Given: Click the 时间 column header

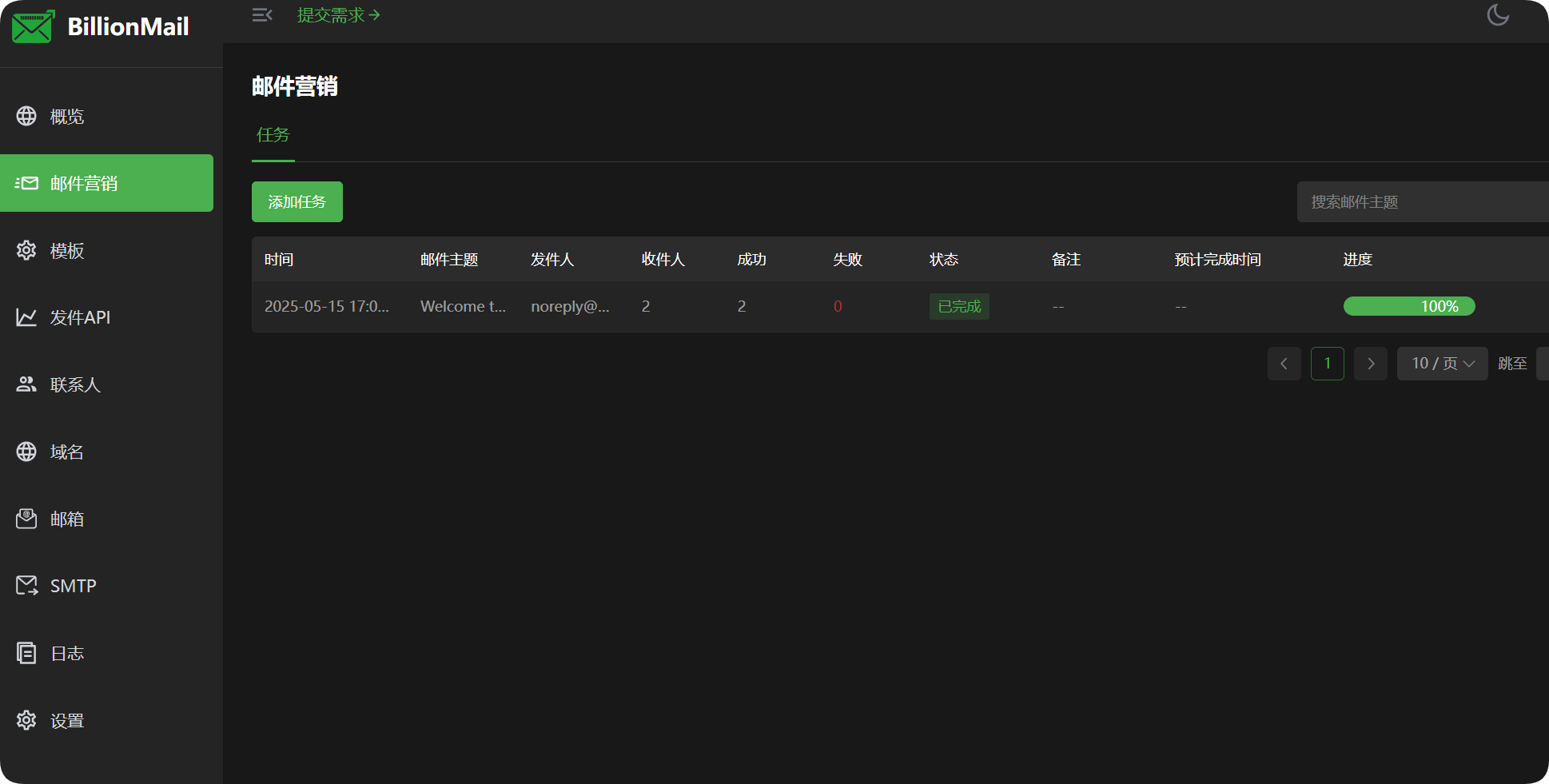Looking at the screenshot, I should (x=279, y=260).
